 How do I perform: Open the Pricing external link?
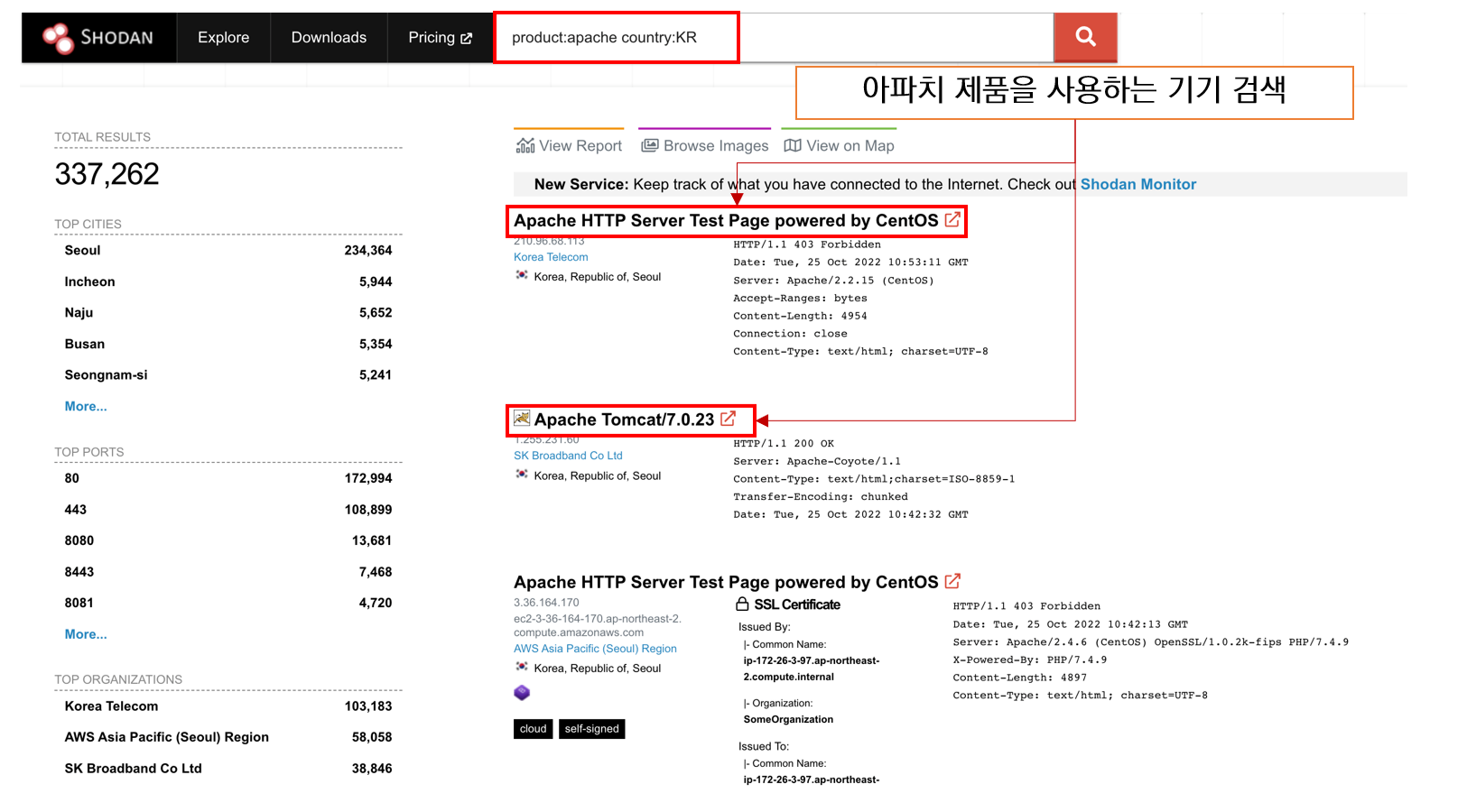441,37
